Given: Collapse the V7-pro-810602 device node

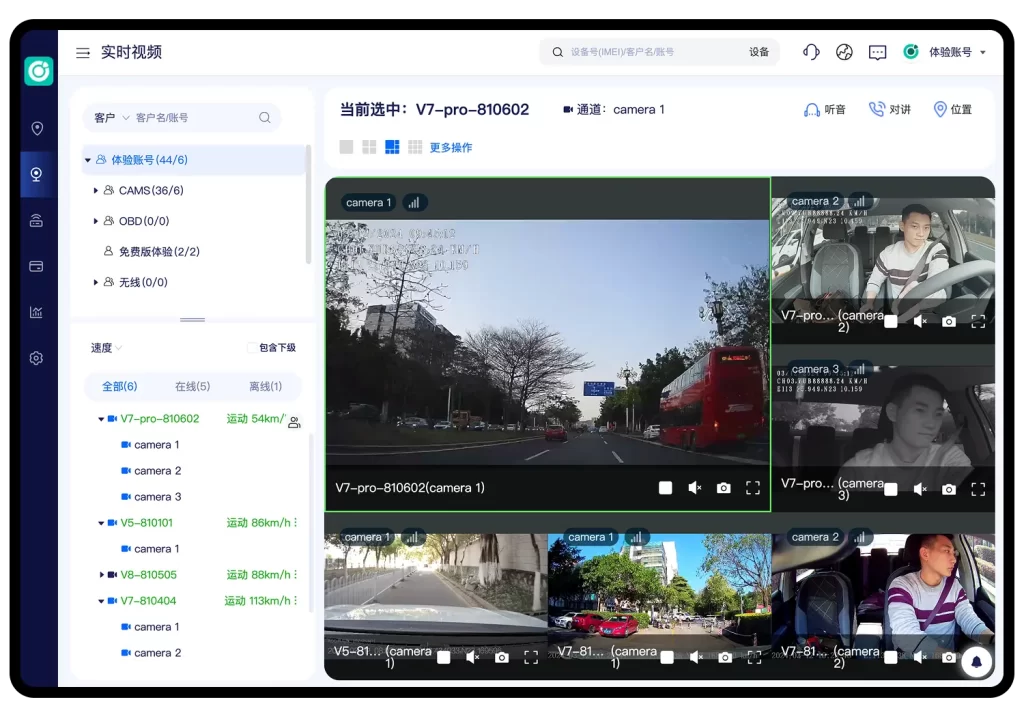Looking at the screenshot, I should (x=101, y=419).
